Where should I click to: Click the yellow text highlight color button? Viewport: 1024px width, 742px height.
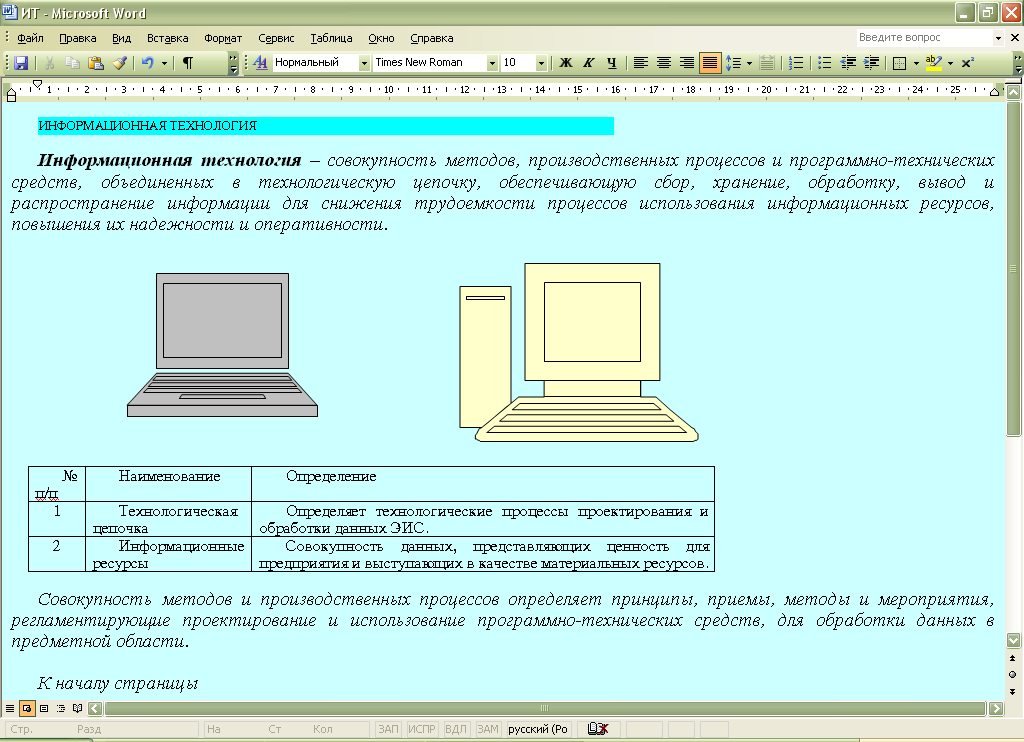coord(934,63)
